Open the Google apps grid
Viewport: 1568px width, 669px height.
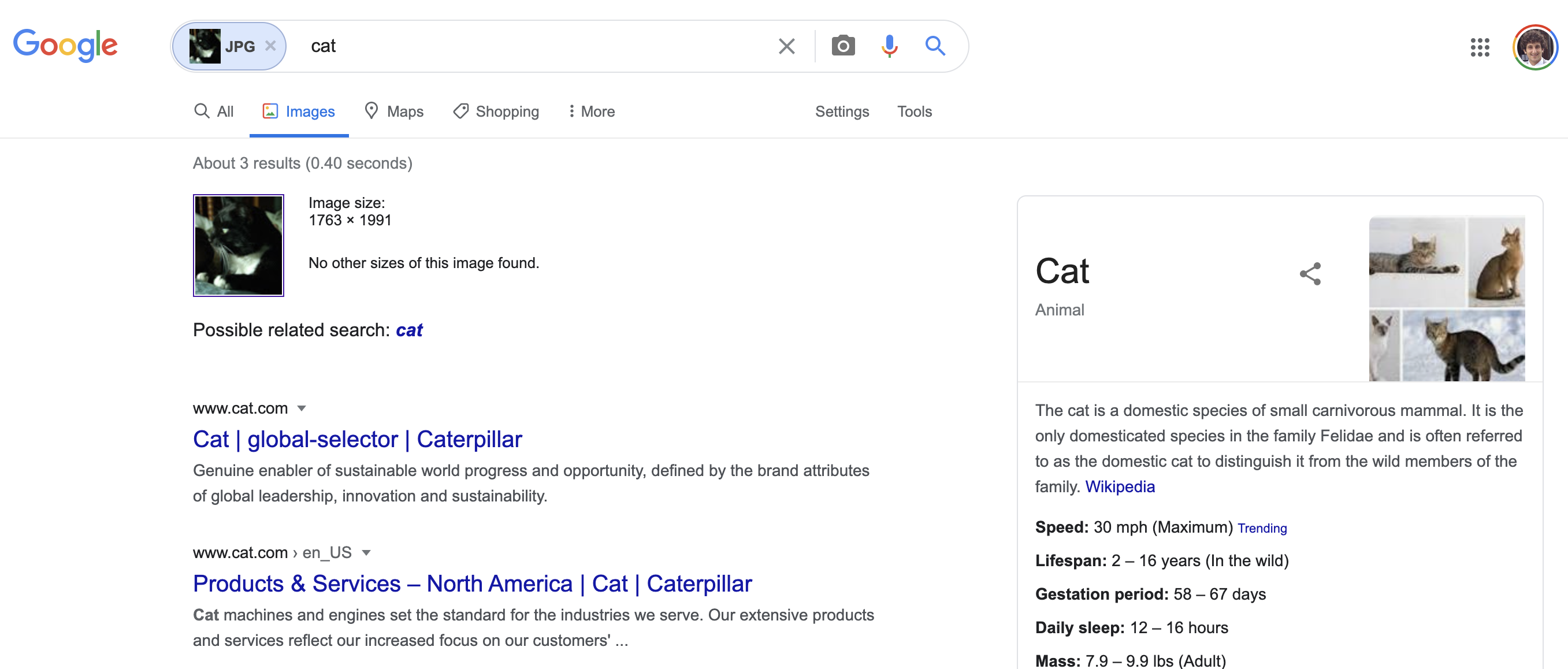pyautogui.click(x=1479, y=47)
